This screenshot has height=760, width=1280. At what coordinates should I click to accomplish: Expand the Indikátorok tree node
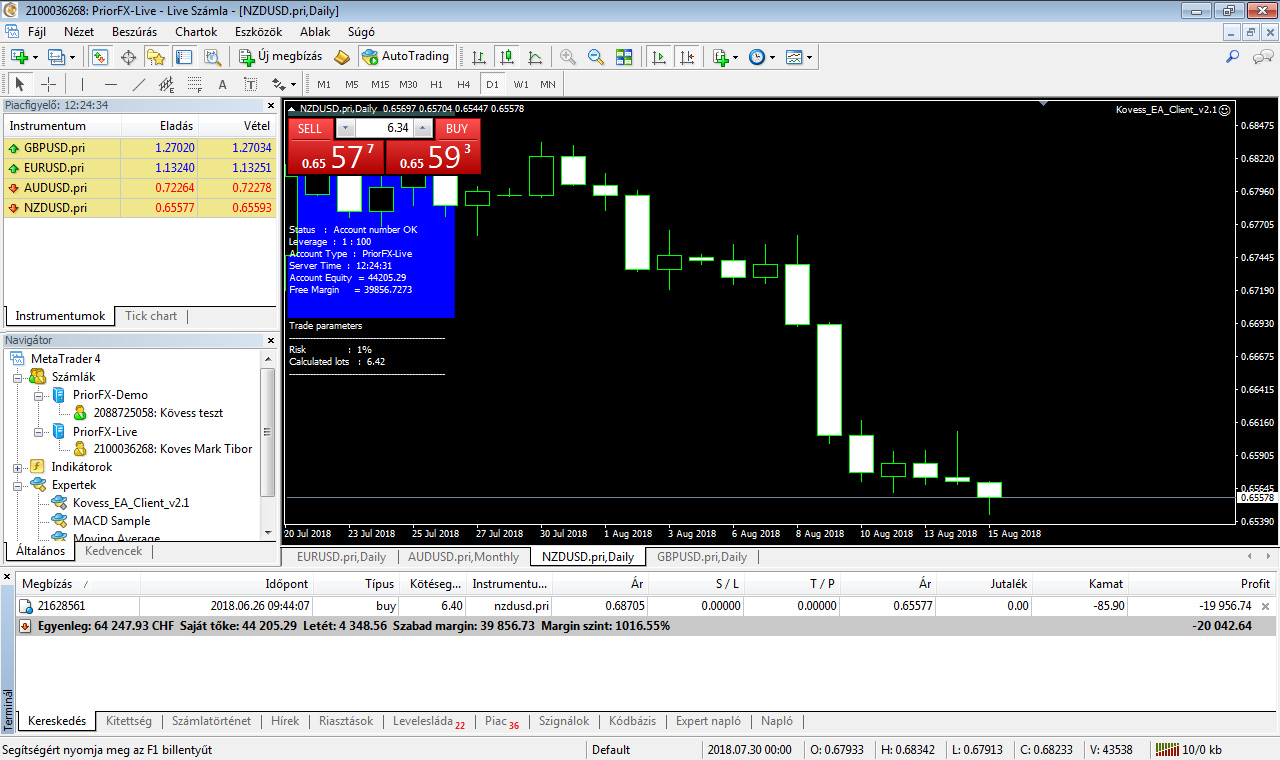tap(18, 467)
